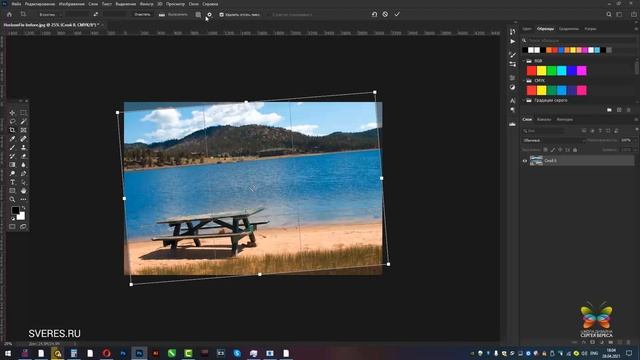
Task: Open the Фильтр menu
Action: point(147,4)
